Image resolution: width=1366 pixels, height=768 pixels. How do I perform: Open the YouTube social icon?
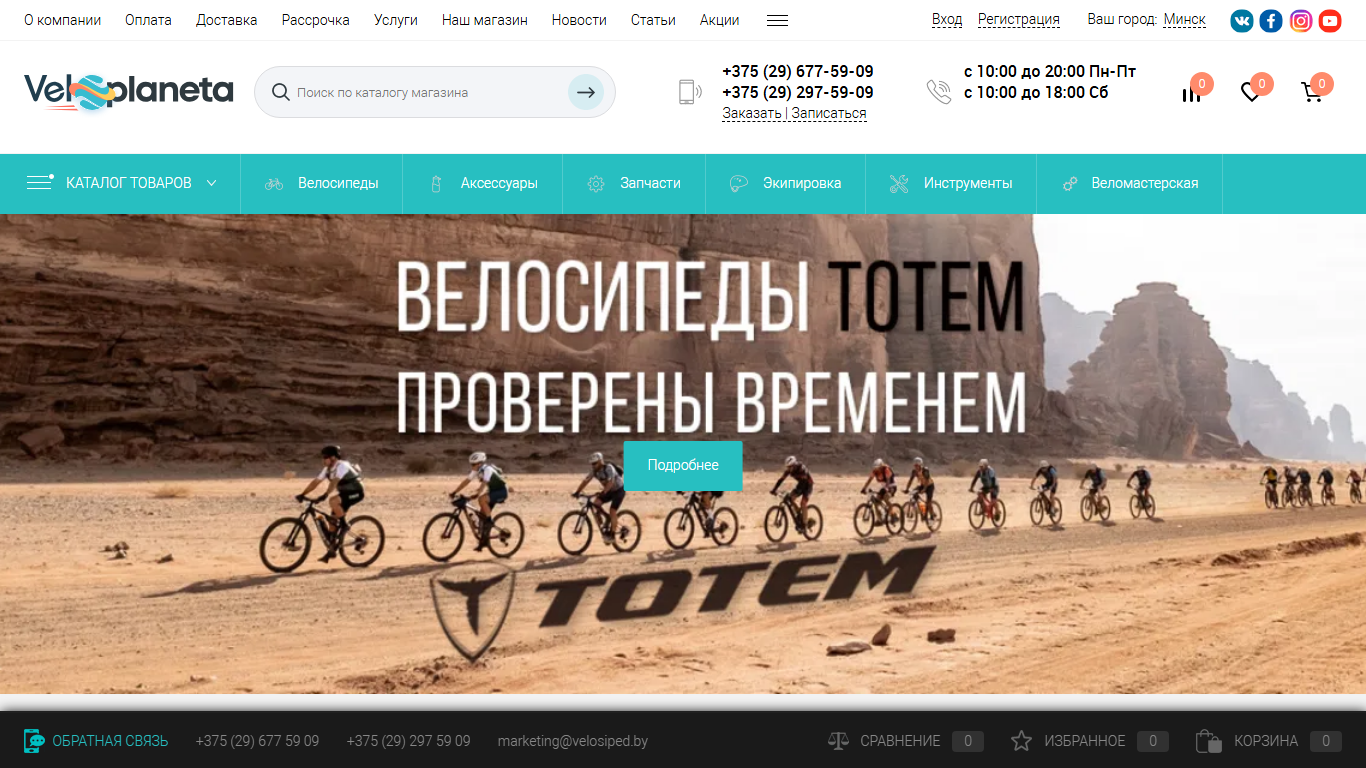point(1330,20)
